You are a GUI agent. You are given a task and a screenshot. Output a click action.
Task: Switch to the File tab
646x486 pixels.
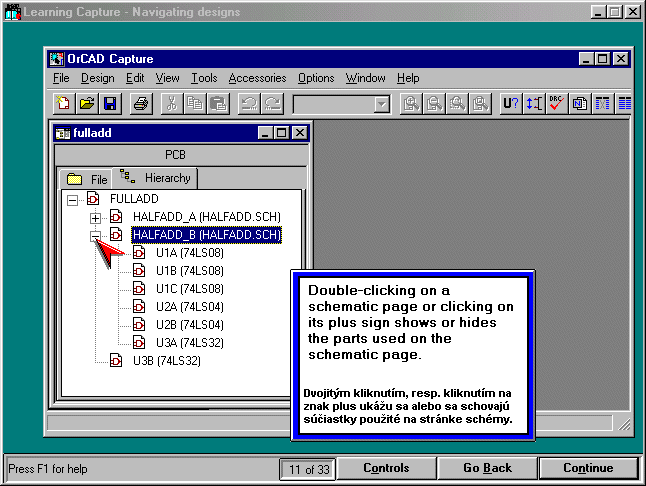pos(87,179)
